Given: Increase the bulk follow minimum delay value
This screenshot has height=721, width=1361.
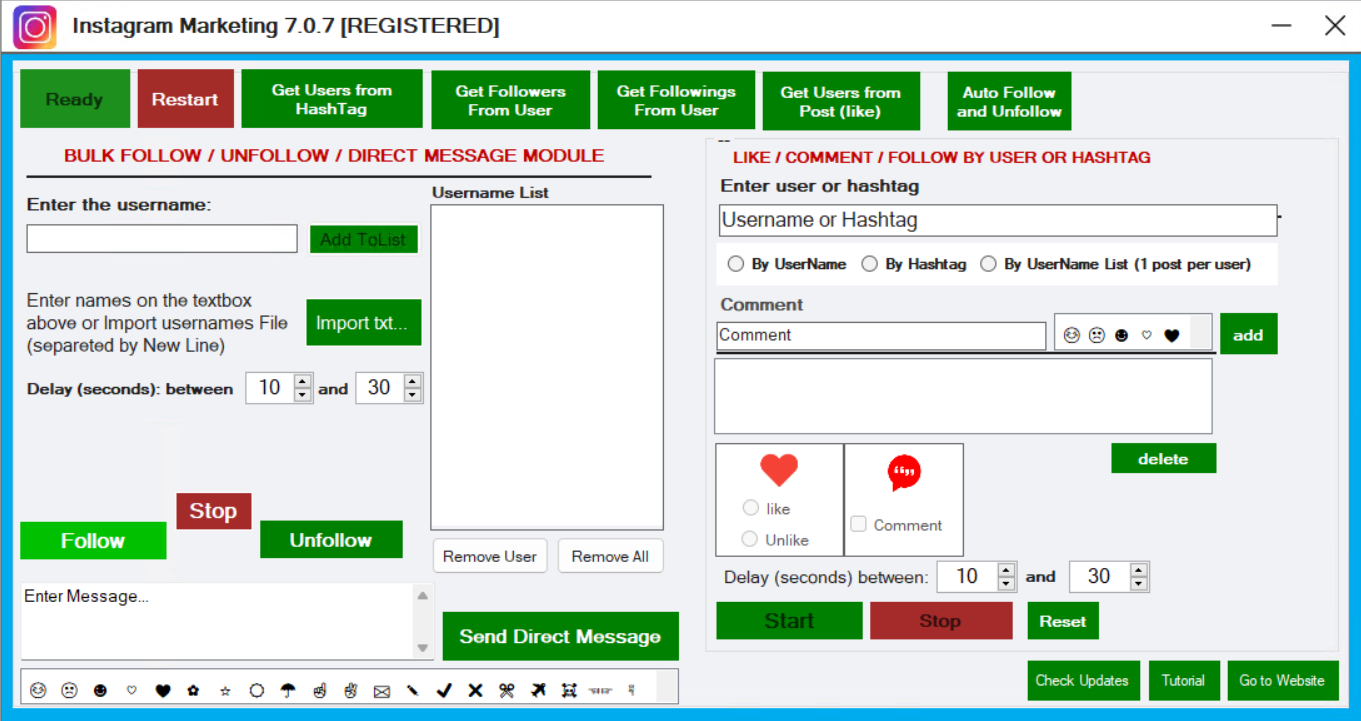Looking at the screenshot, I should click(303, 381).
